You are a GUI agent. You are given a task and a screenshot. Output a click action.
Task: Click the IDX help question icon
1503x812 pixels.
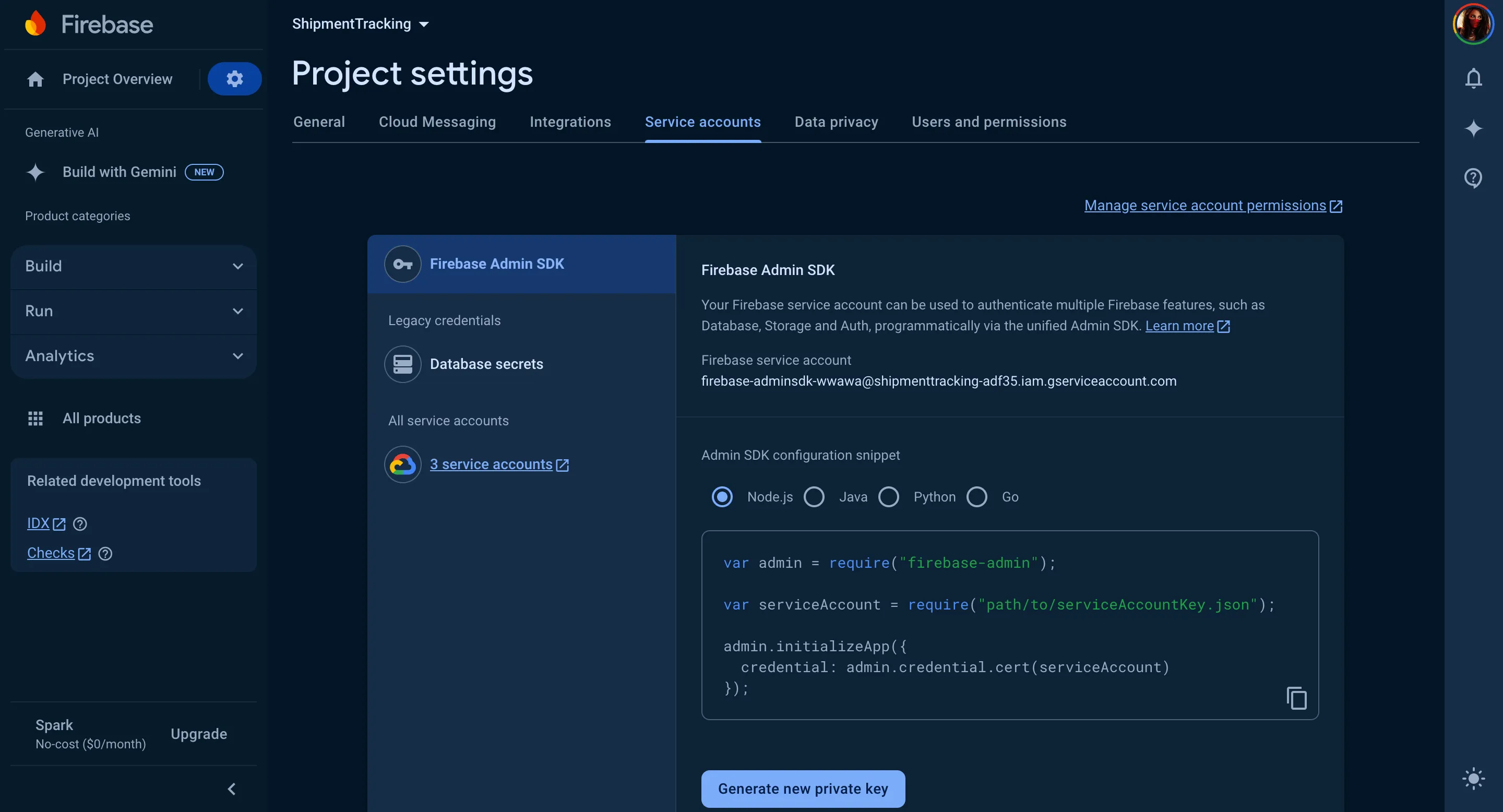tap(80, 524)
